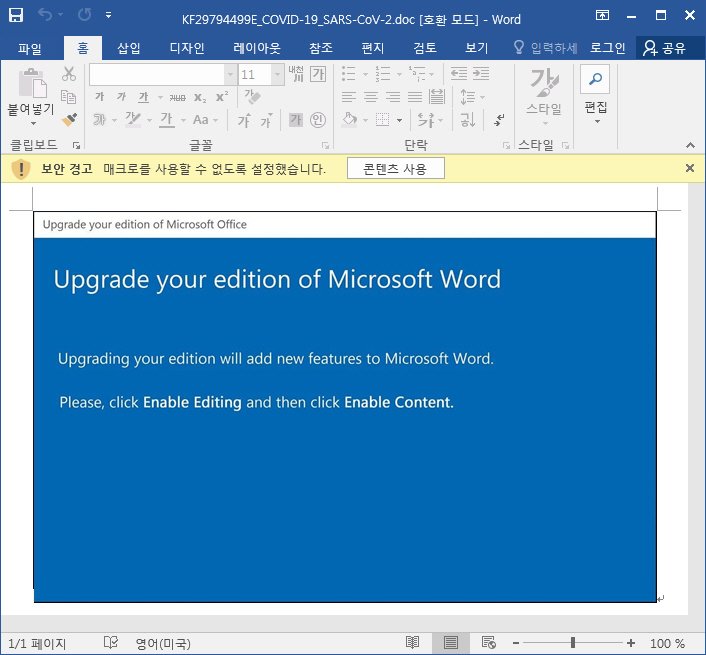Viewport: 706px width, 655px height.
Task: Toggle superscript x²
Action: click(x=222, y=97)
